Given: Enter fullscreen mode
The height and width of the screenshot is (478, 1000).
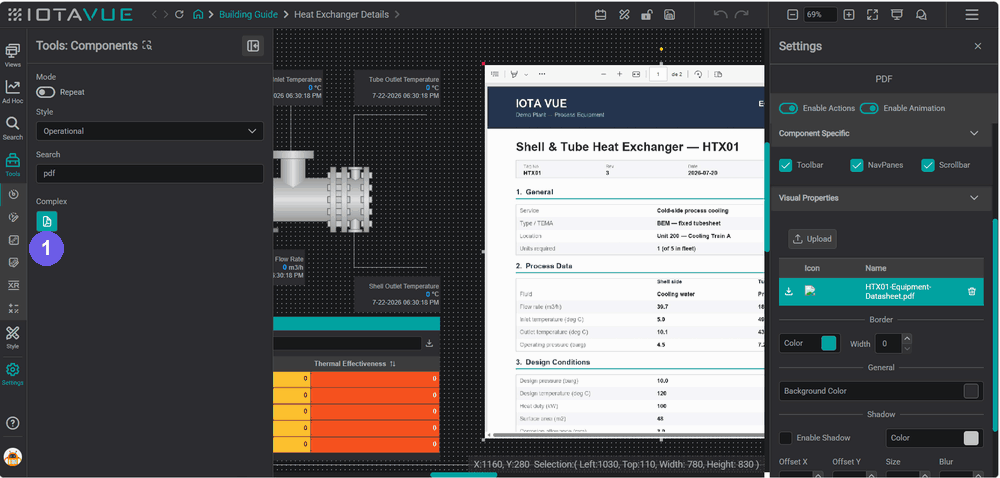Looking at the screenshot, I should point(873,15).
